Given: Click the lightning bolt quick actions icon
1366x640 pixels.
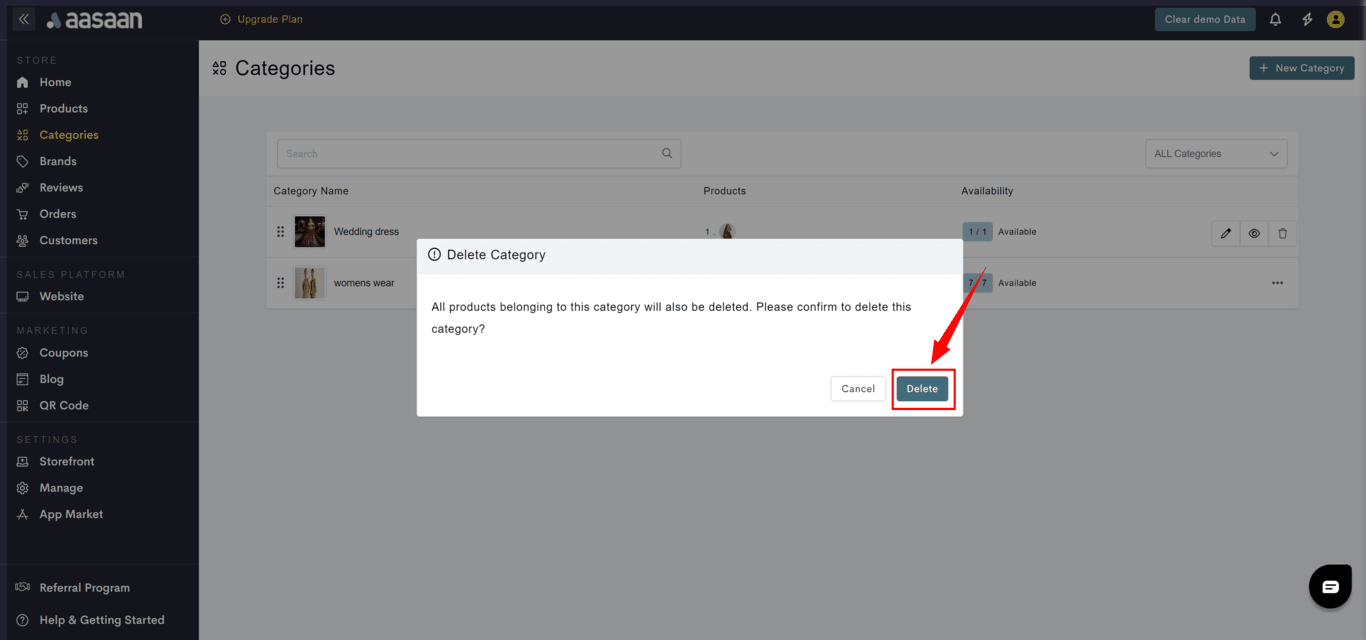Looking at the screenshot, I should click(x=1306, y=19).
